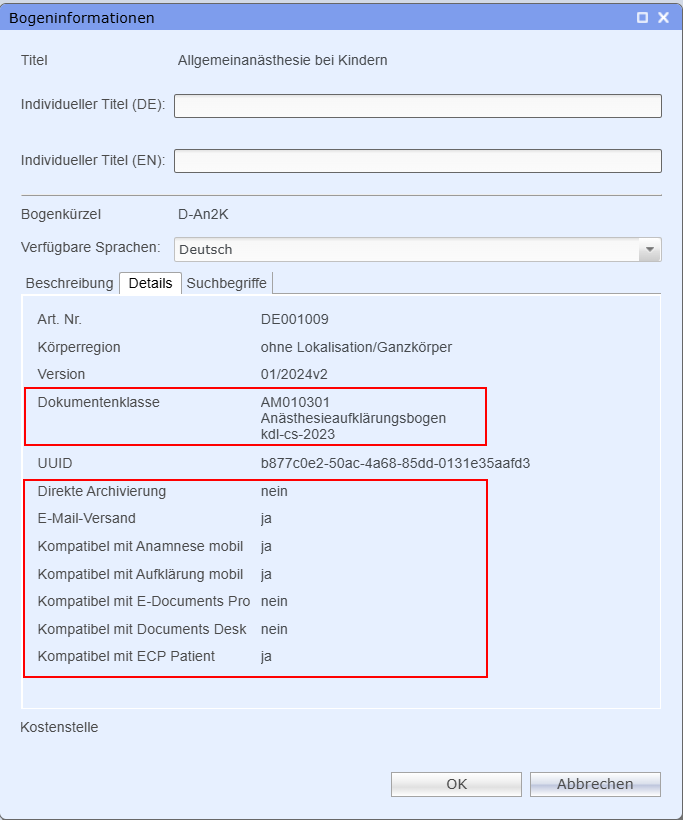Focus the Individueller Titel (EN) input field
The image size is (683, 820).
(x=418, y=161)
